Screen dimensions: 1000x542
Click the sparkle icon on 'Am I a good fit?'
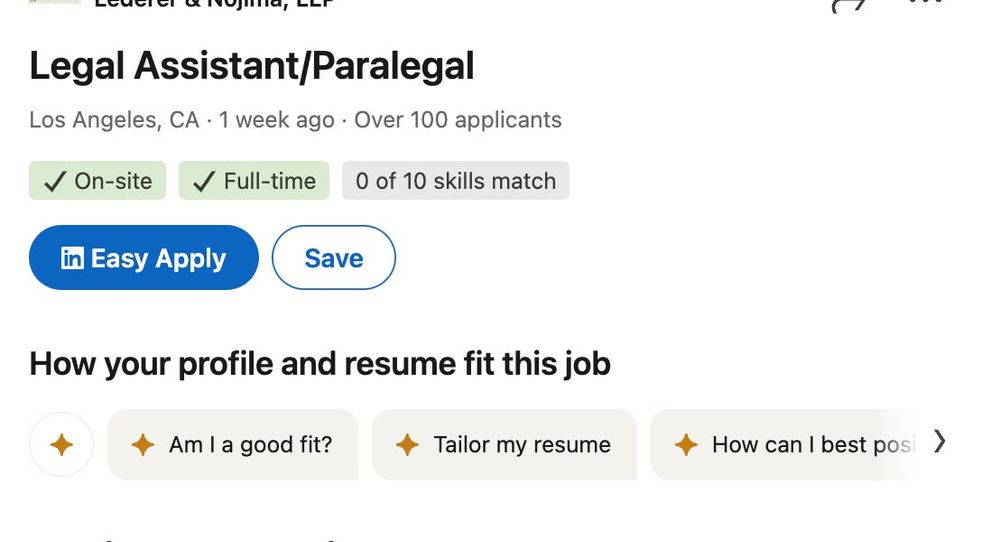(143, 444)
